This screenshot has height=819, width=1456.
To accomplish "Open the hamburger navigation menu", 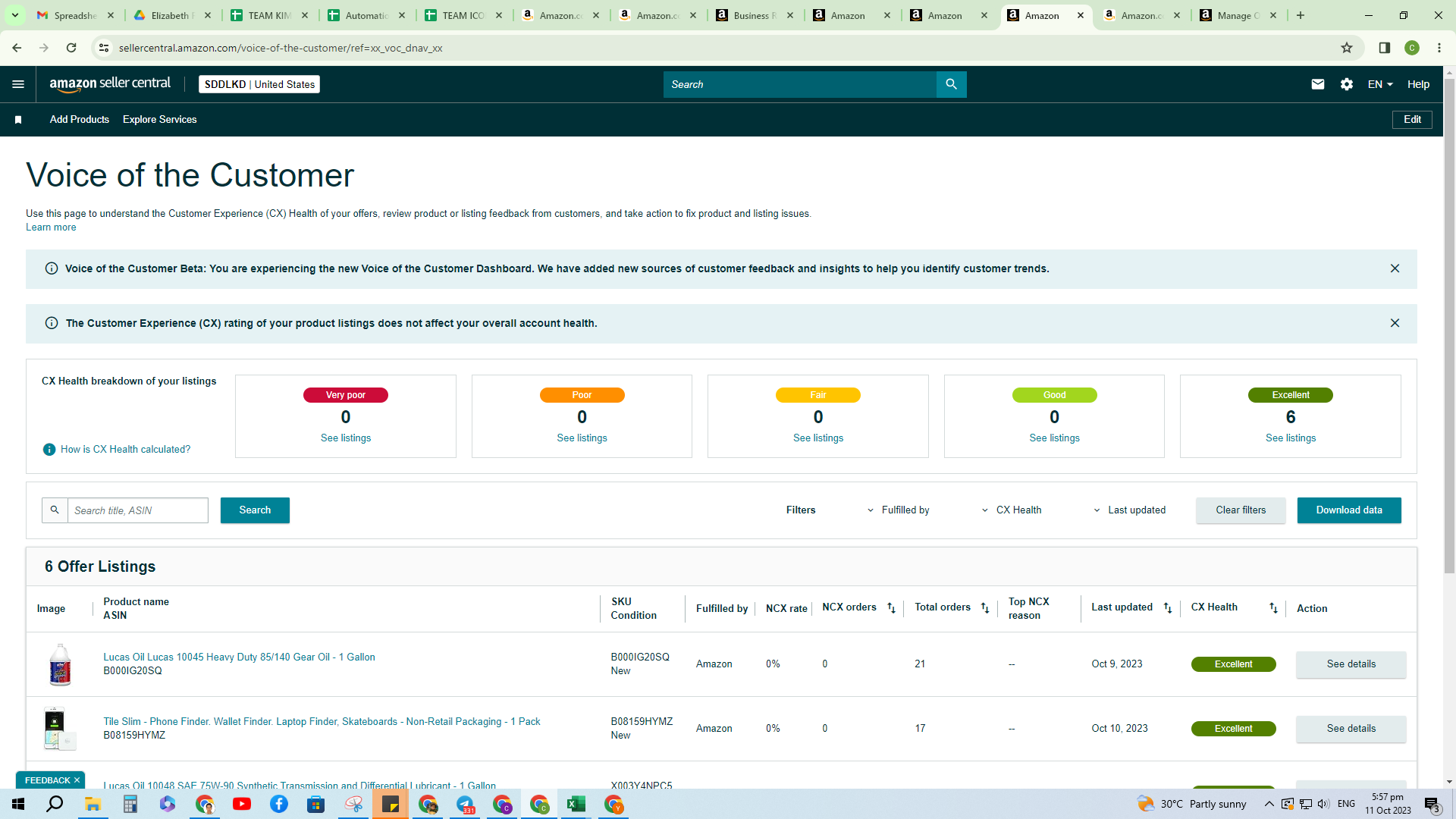I will pyautogui.click(x=18, y=84).
